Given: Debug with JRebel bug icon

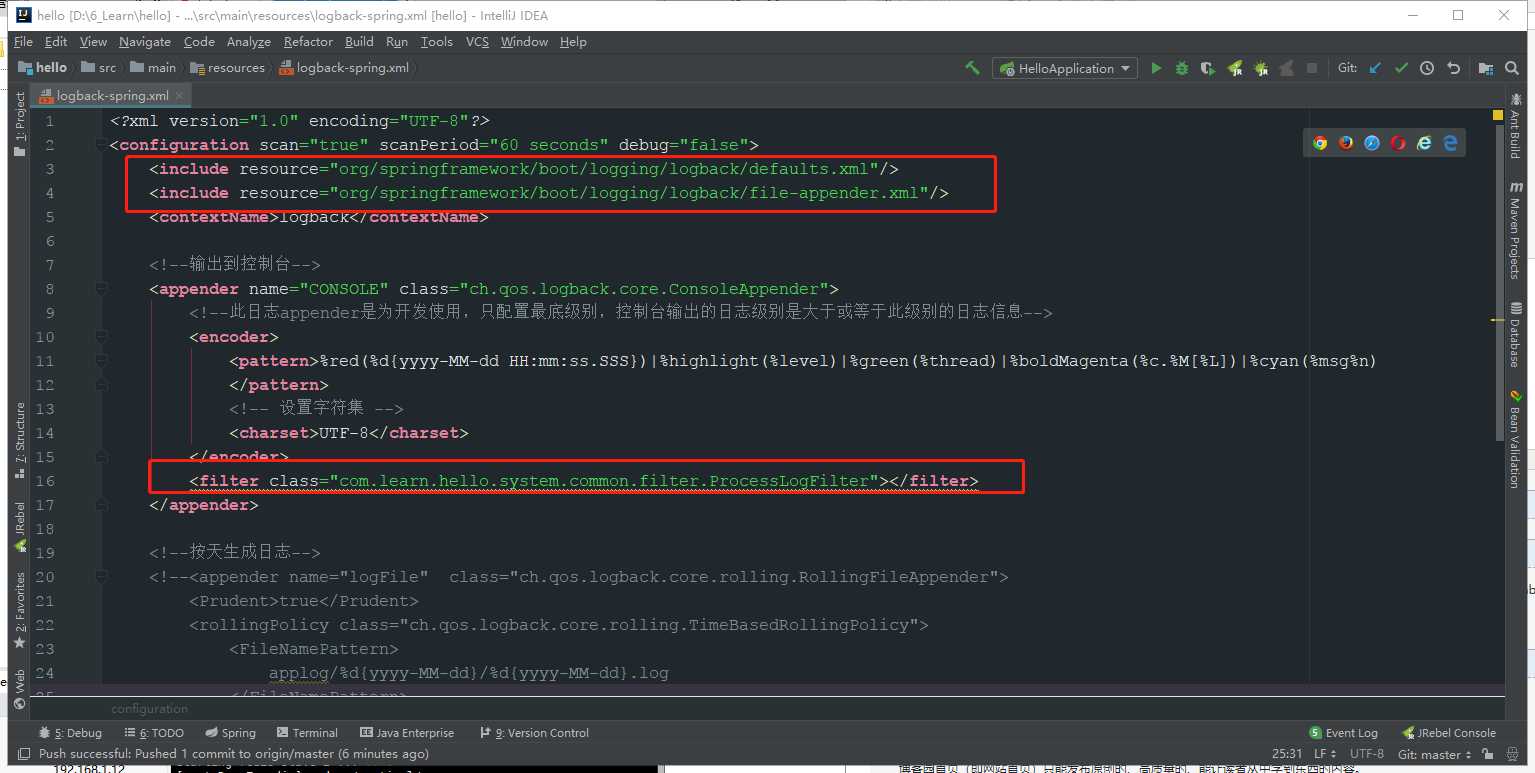Looking at the screenshot, I should 1261,68.
